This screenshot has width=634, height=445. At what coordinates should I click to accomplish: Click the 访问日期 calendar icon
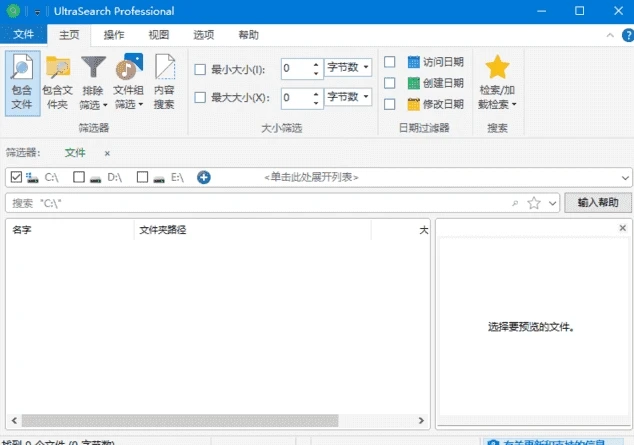point(413,62)
